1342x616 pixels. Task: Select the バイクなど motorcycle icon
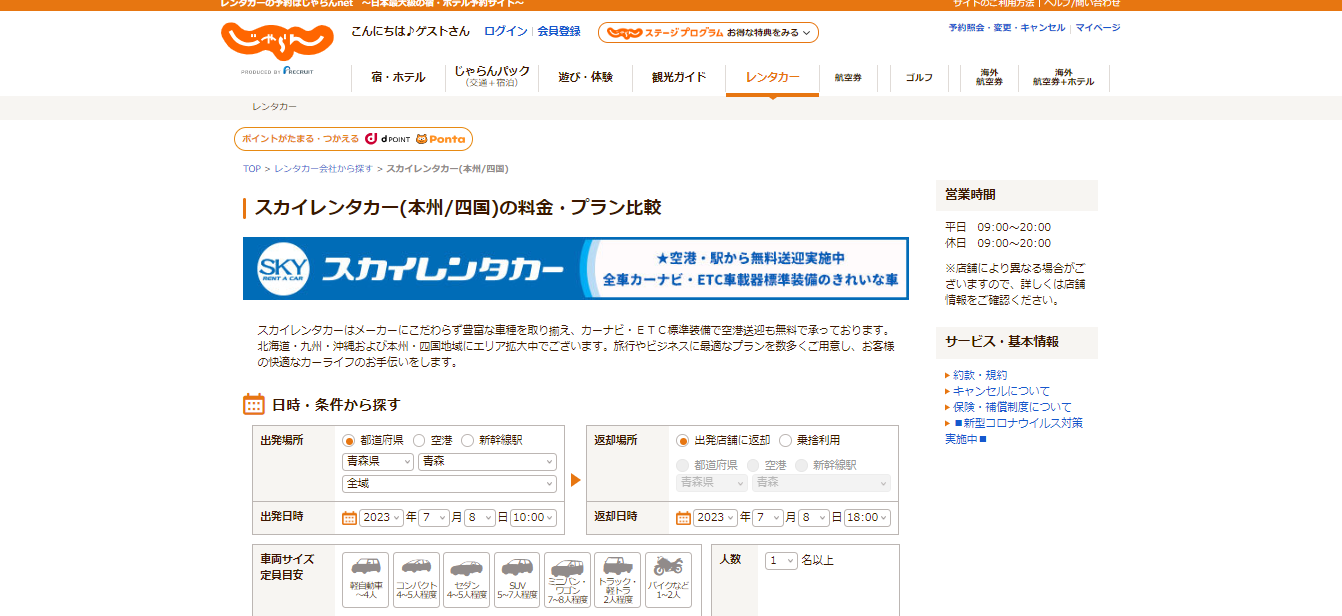[668, 579]
